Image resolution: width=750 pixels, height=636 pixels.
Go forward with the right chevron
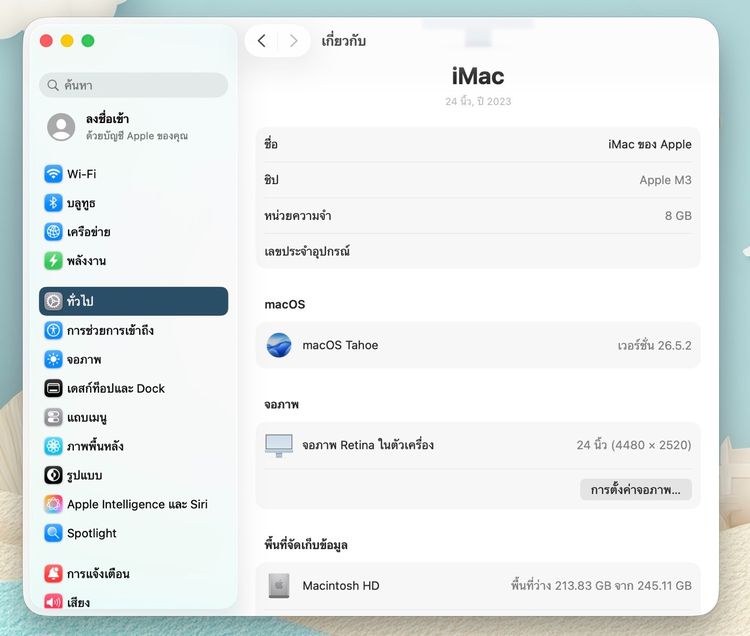[x=294, y=41]
